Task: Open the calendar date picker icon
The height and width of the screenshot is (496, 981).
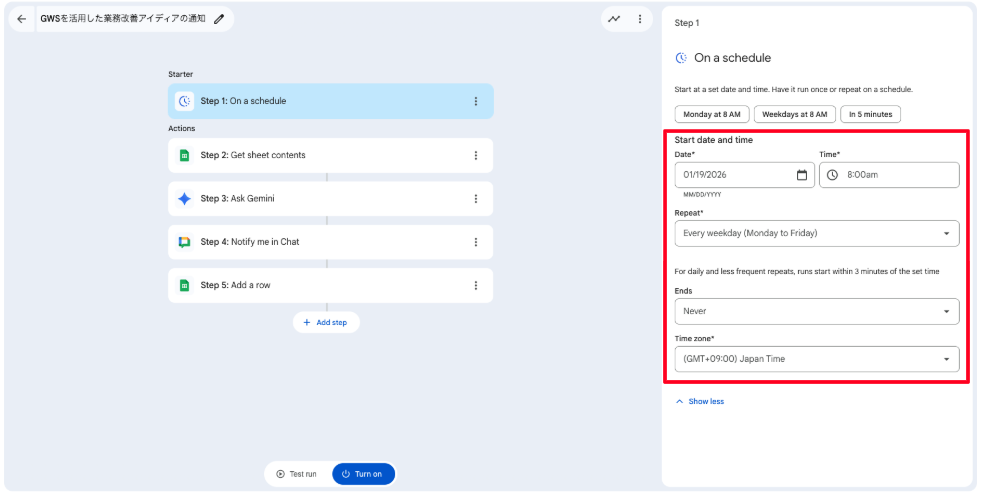Action: 802,175
